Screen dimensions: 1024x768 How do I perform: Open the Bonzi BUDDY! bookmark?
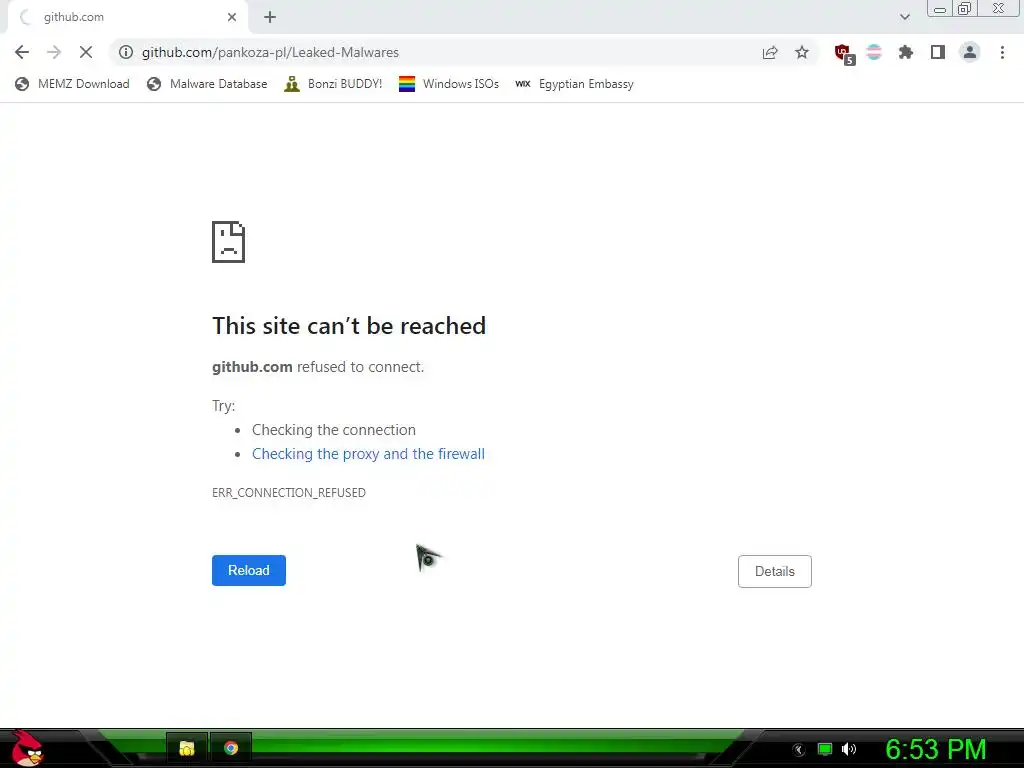(333, 84)
